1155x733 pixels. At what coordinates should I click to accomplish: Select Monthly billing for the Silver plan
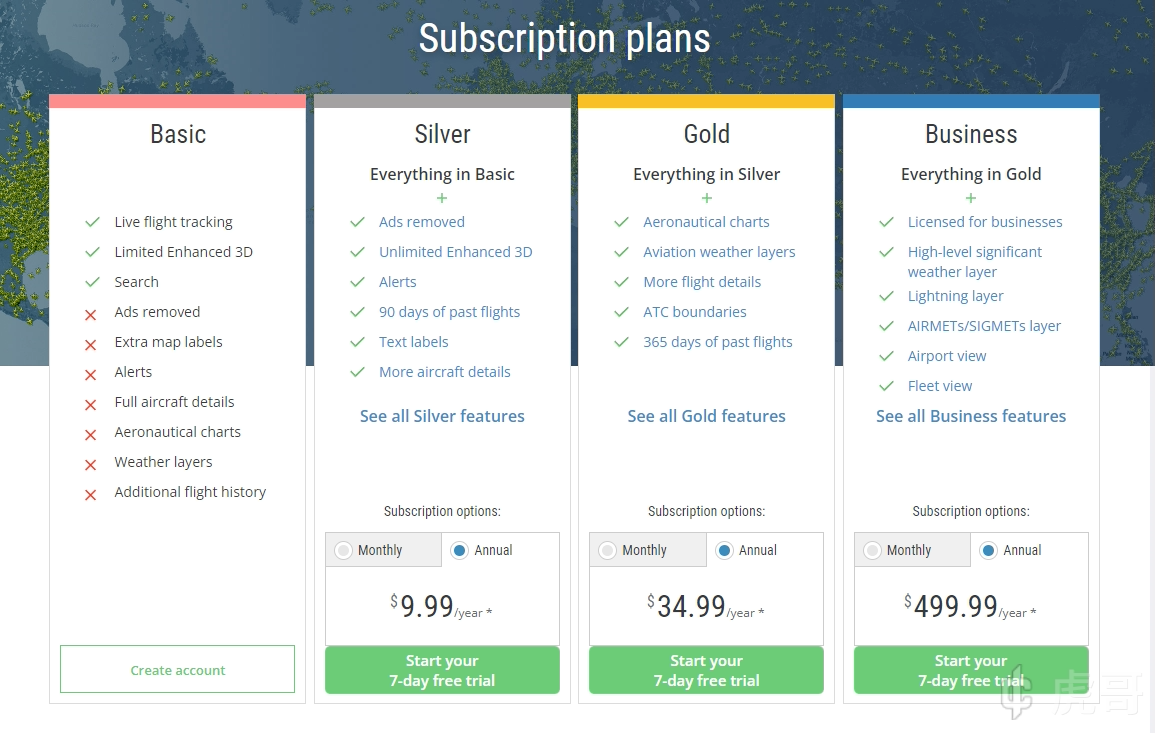[344, 550]
